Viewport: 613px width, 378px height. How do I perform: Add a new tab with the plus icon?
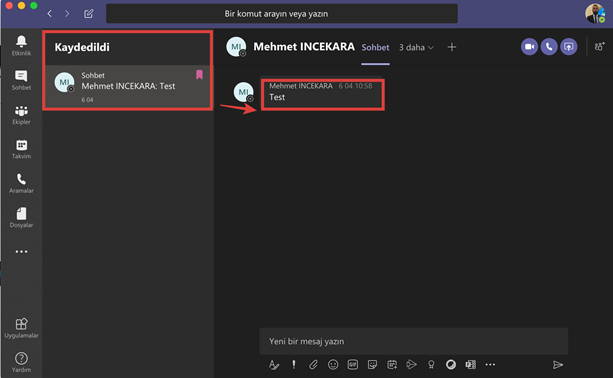pyautogui.click(x=452, y=47)
